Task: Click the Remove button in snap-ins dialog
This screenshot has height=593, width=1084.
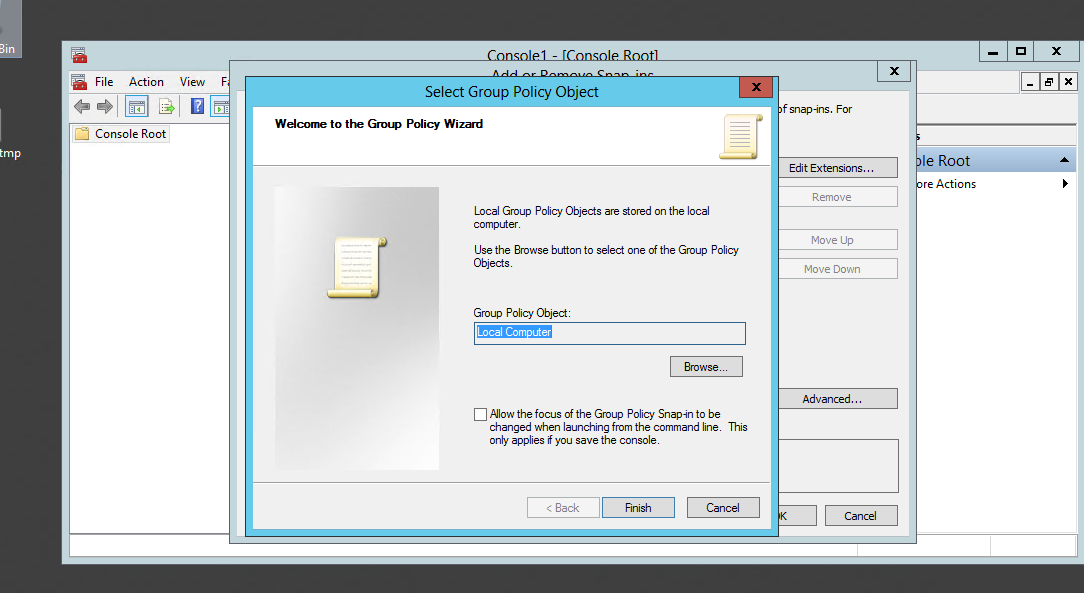Action: coord(838,197)
